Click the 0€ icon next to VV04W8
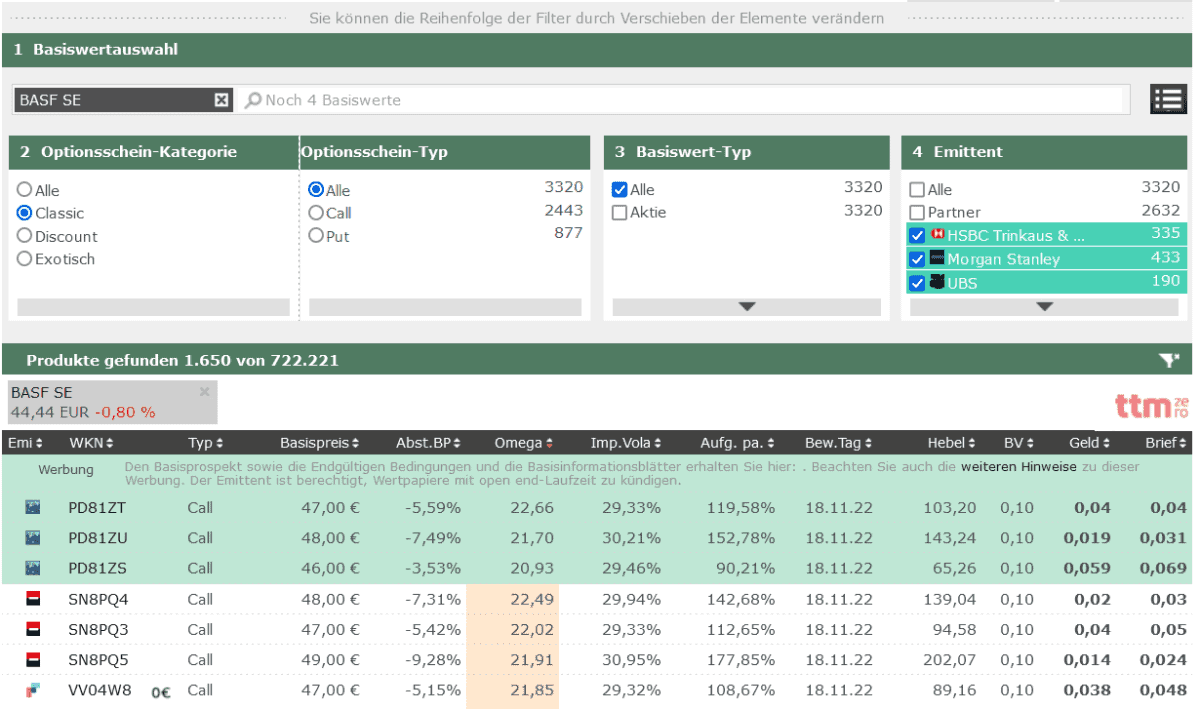 [160, 692]
